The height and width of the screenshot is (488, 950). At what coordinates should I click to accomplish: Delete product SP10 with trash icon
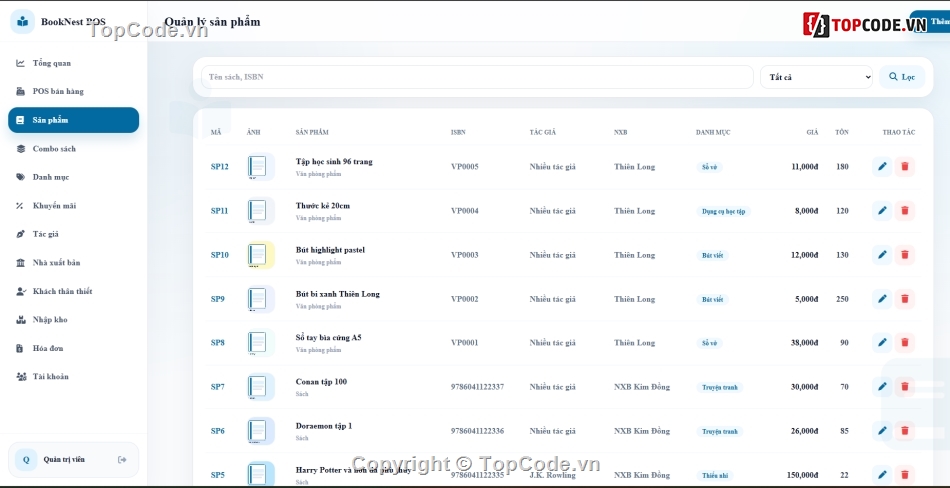pyautogui.click(x=905, y=255)
